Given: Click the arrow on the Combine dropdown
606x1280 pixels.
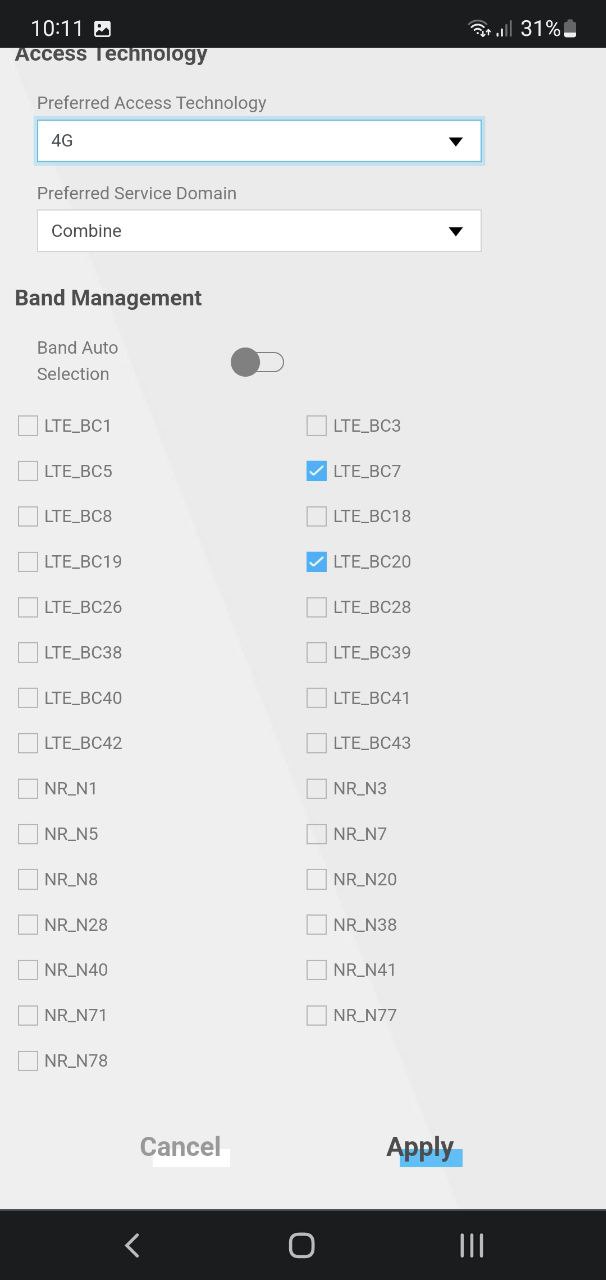Looking at the screenshot, I should (x=456, y=231).
